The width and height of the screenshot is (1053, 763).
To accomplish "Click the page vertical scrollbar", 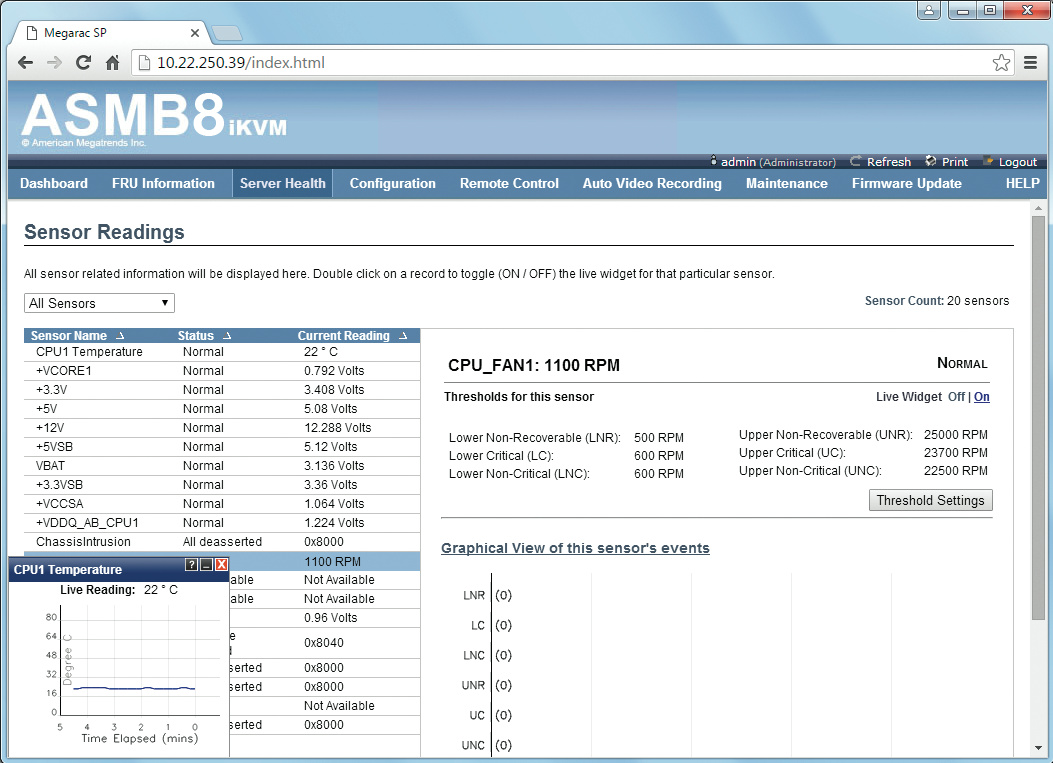I will point(1039,418).
